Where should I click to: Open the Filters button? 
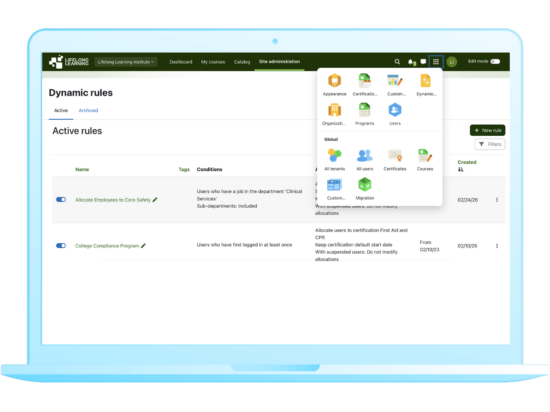(x=490, y=144)
